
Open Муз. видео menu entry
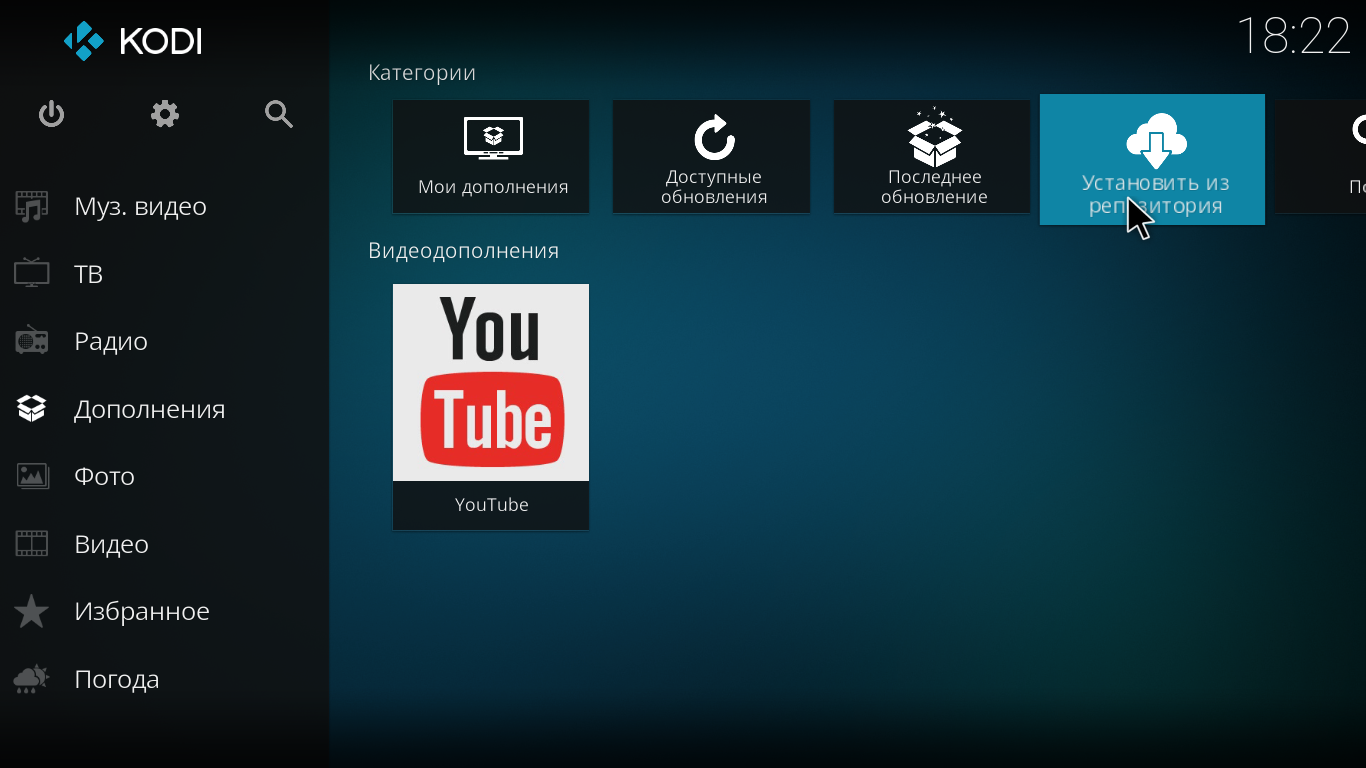click(141, 207)
